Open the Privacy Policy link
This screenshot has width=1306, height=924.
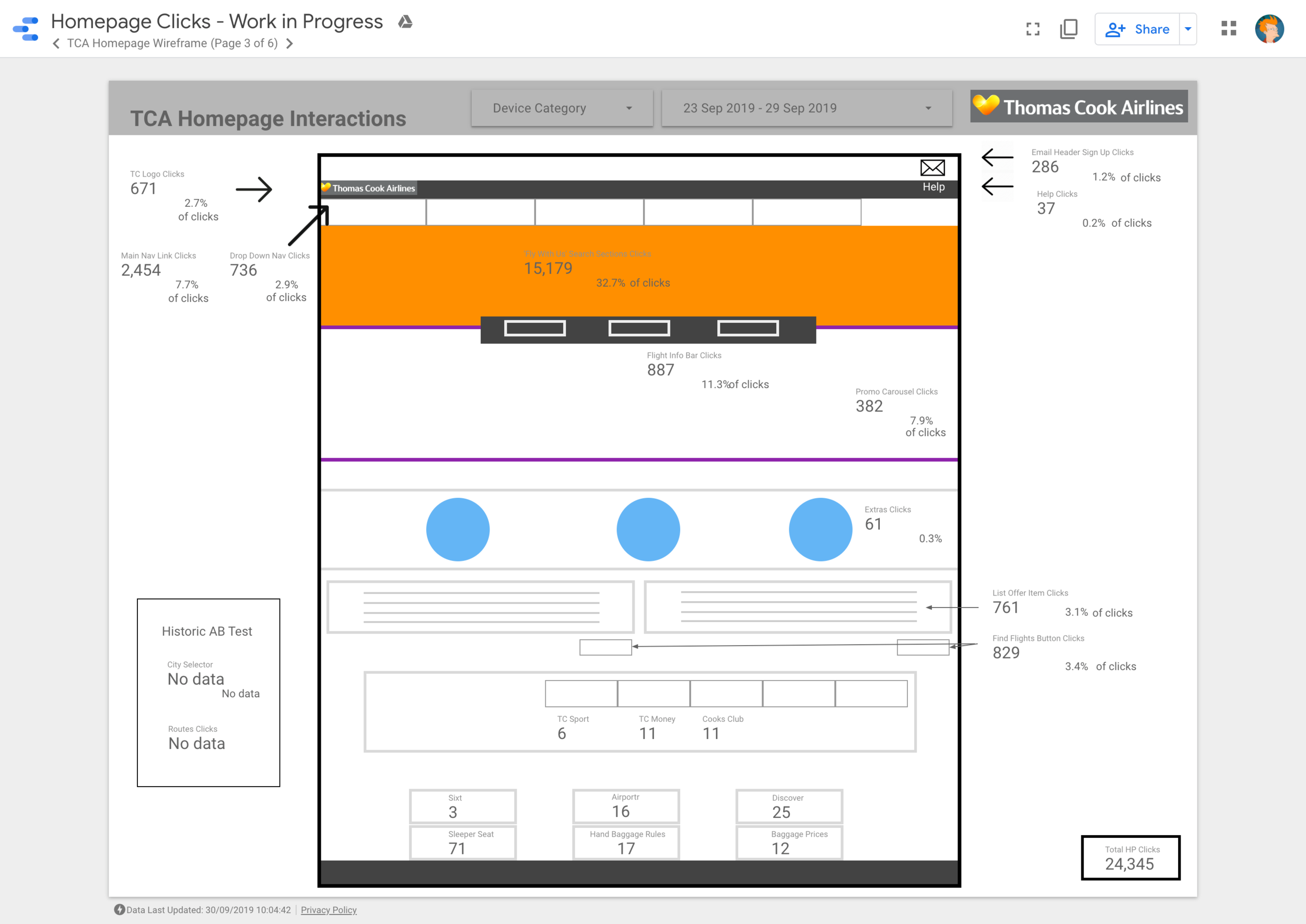329,910
